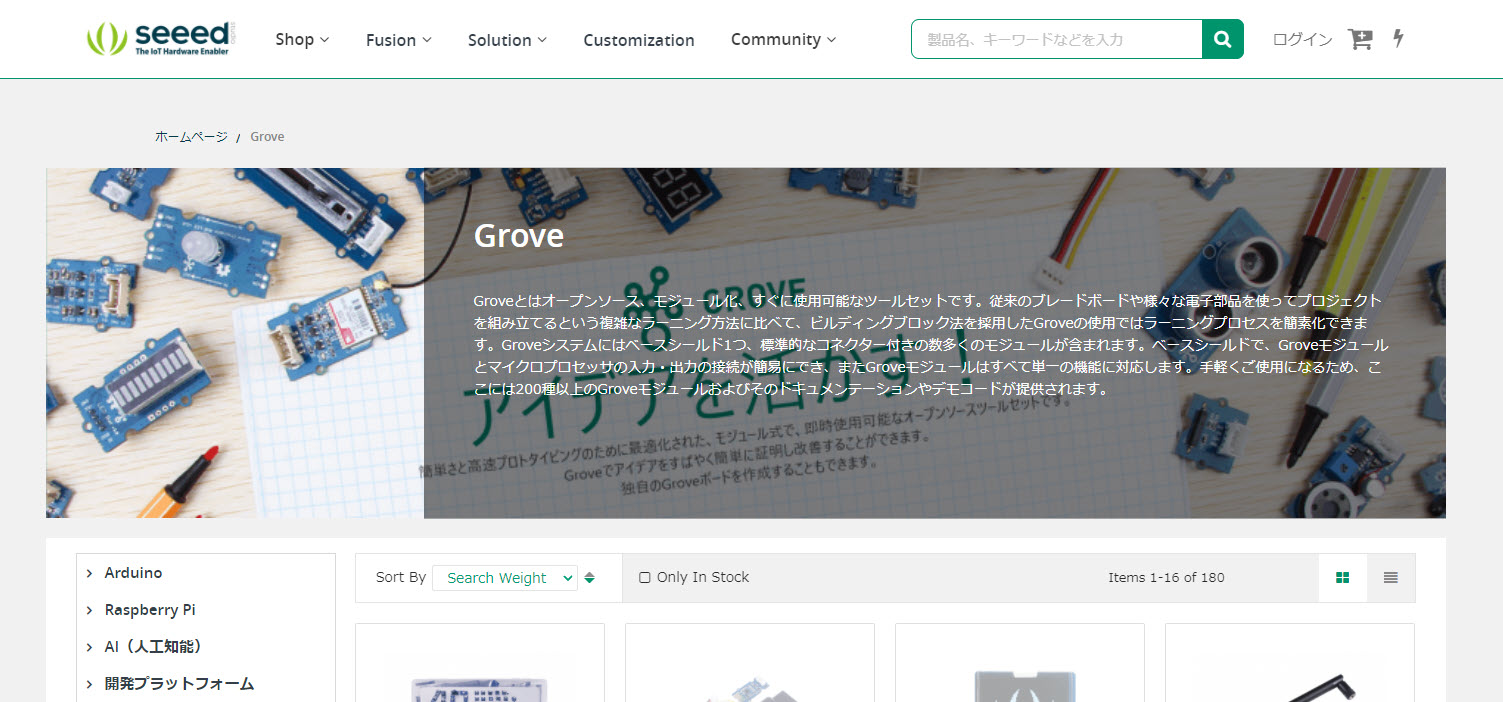The width and height of the screenshot is (1503, 702).
Task: Click the Grove breadcrumb item
Action: (267, 136)
